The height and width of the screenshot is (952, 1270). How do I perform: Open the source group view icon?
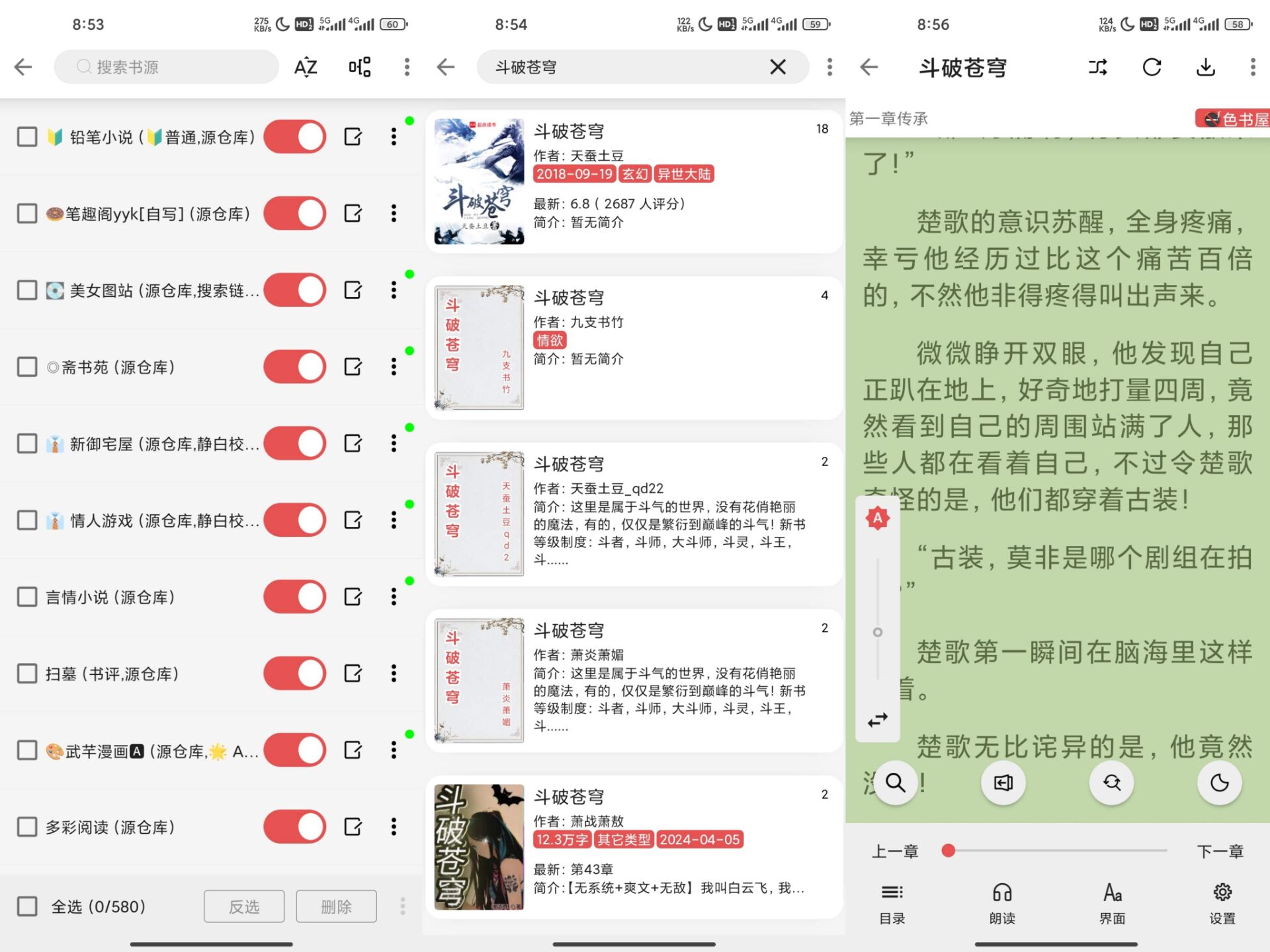(x=358, y=67)
